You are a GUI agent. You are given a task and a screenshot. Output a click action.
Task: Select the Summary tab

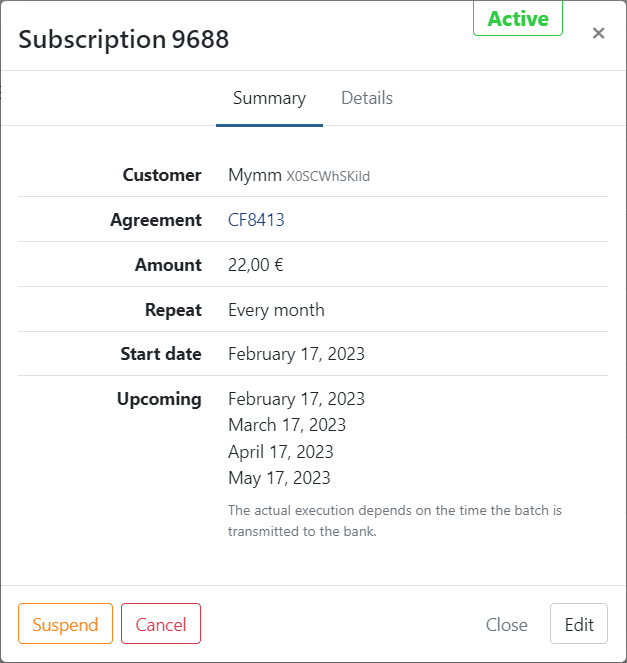(269, 98)
